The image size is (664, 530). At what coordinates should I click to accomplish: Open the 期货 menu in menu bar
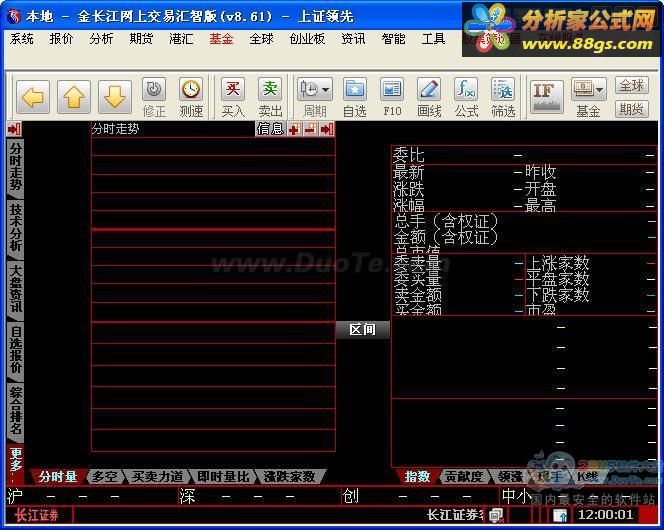coord(141,39)
